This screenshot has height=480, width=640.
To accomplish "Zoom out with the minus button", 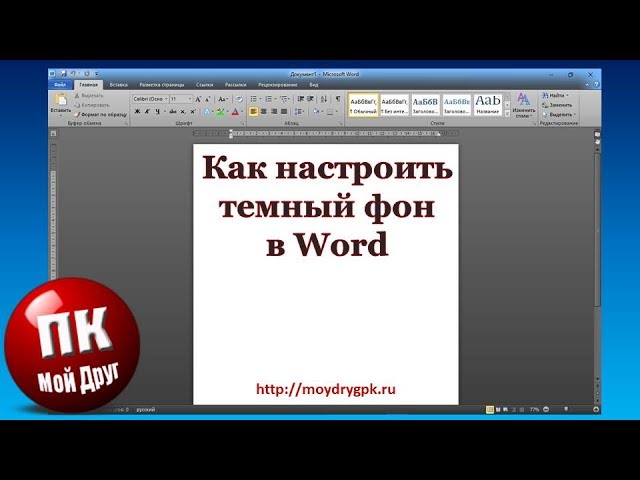I will pyautogui.click(x=546, y=409).
